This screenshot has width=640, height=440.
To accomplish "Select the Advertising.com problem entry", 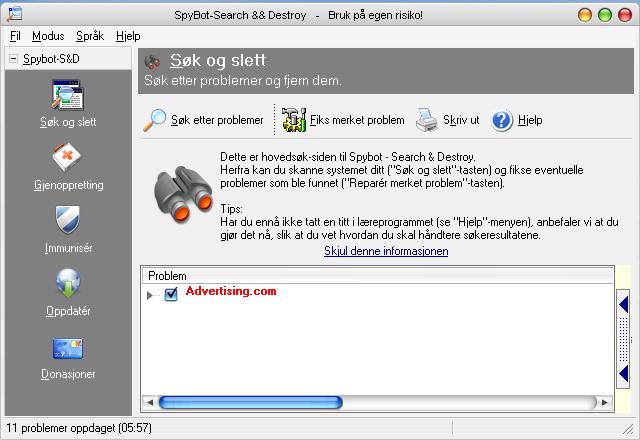I will pyautogui.click(x=231, y=291).
